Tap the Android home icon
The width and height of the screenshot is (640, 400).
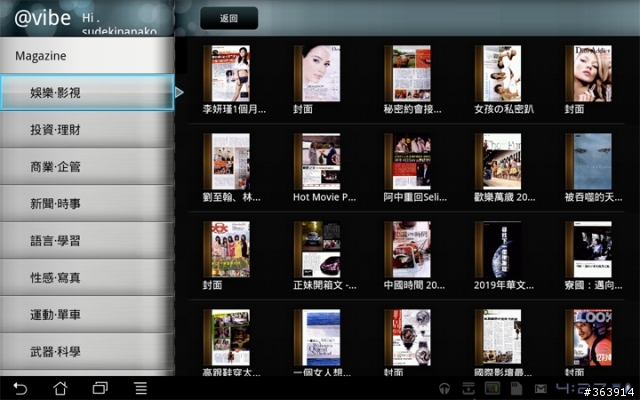(x=60, y=388)
